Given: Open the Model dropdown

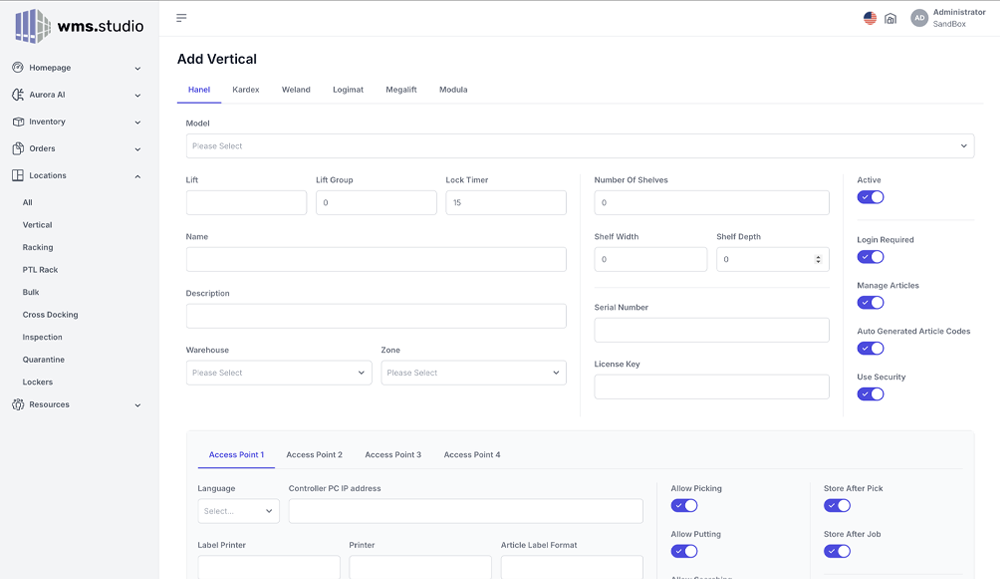Looking at the screenshot, I should pos(579,146).
